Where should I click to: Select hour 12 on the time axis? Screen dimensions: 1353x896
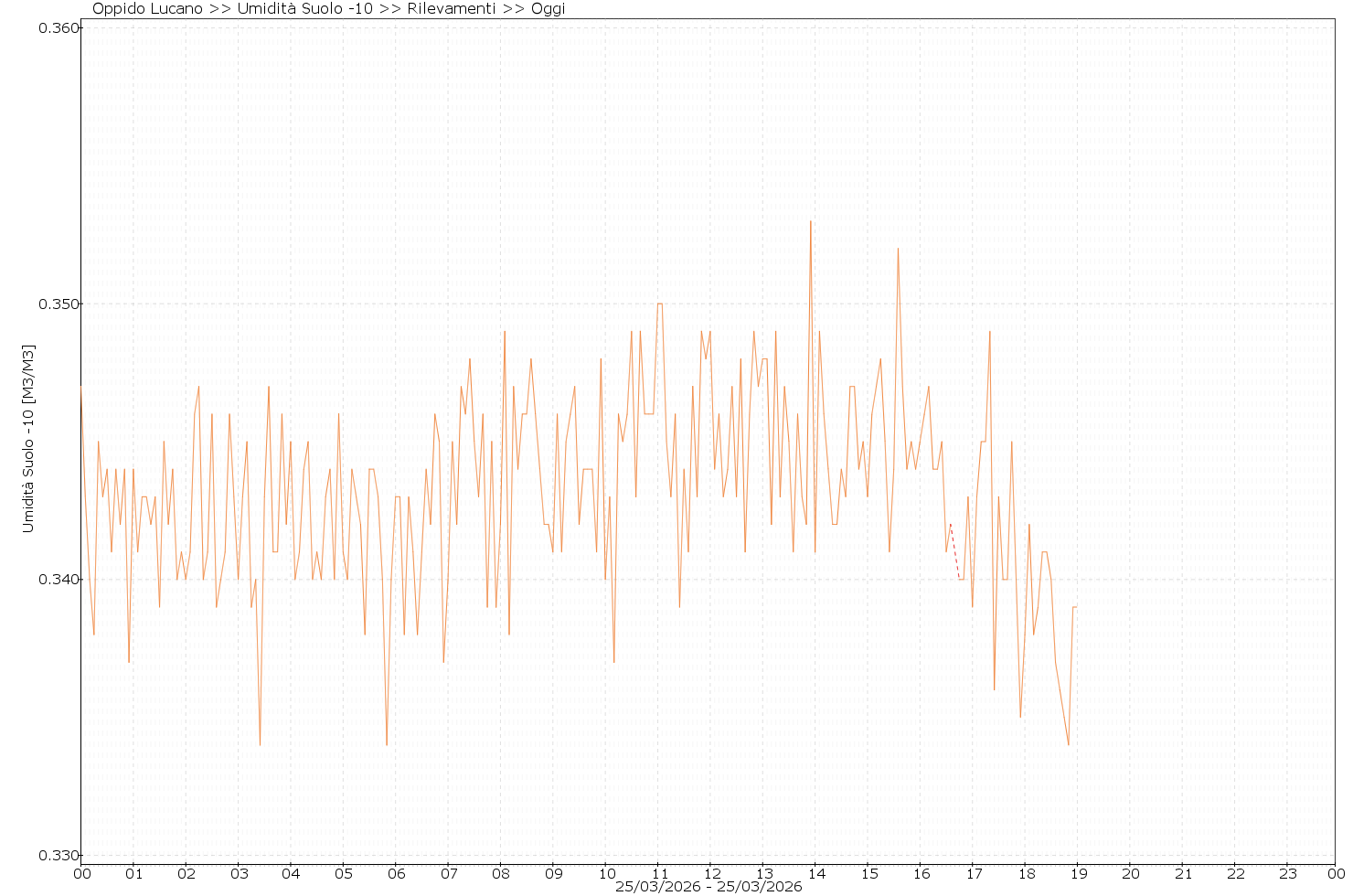[711, 873]
